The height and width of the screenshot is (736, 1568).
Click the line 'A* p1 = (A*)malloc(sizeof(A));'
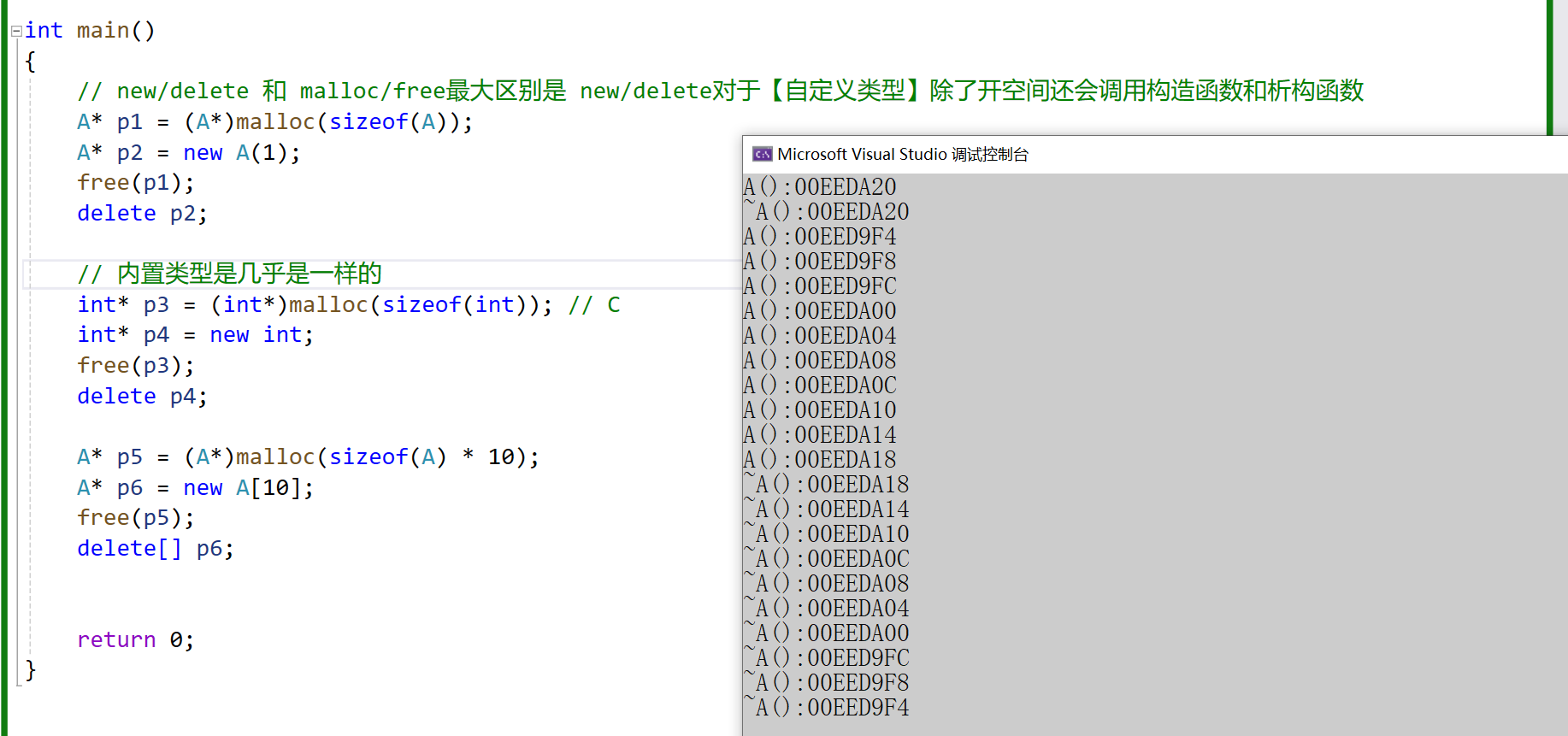coord(274,122)
